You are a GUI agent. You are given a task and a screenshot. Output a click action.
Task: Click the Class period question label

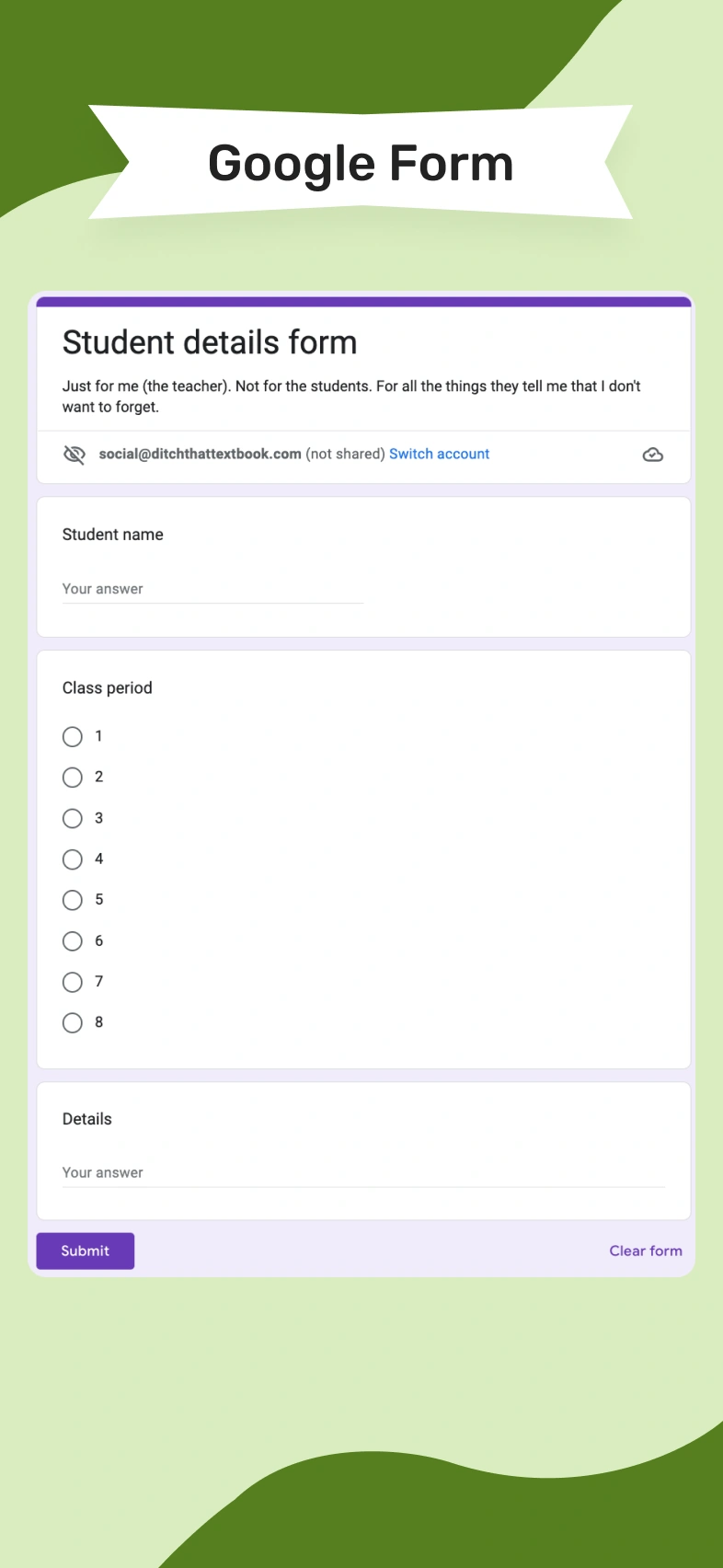[108, 688]
